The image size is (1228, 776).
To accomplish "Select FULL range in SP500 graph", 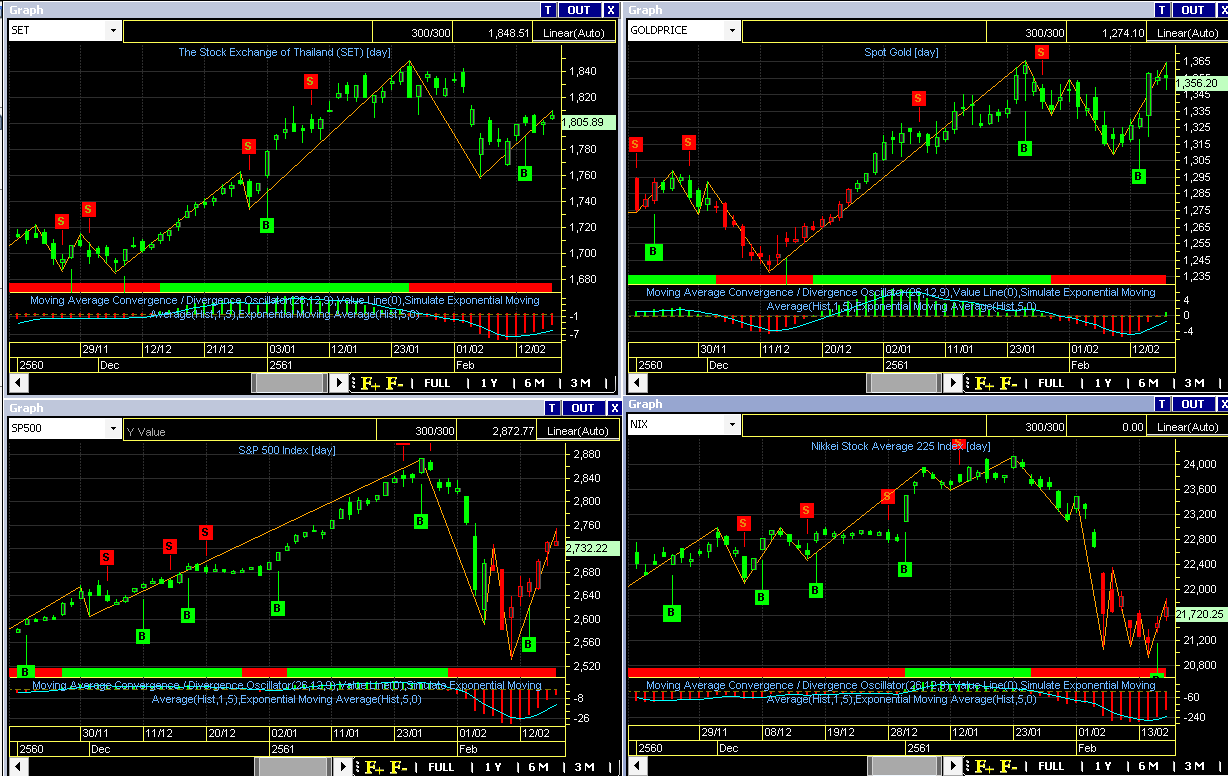I will [441, 768].
